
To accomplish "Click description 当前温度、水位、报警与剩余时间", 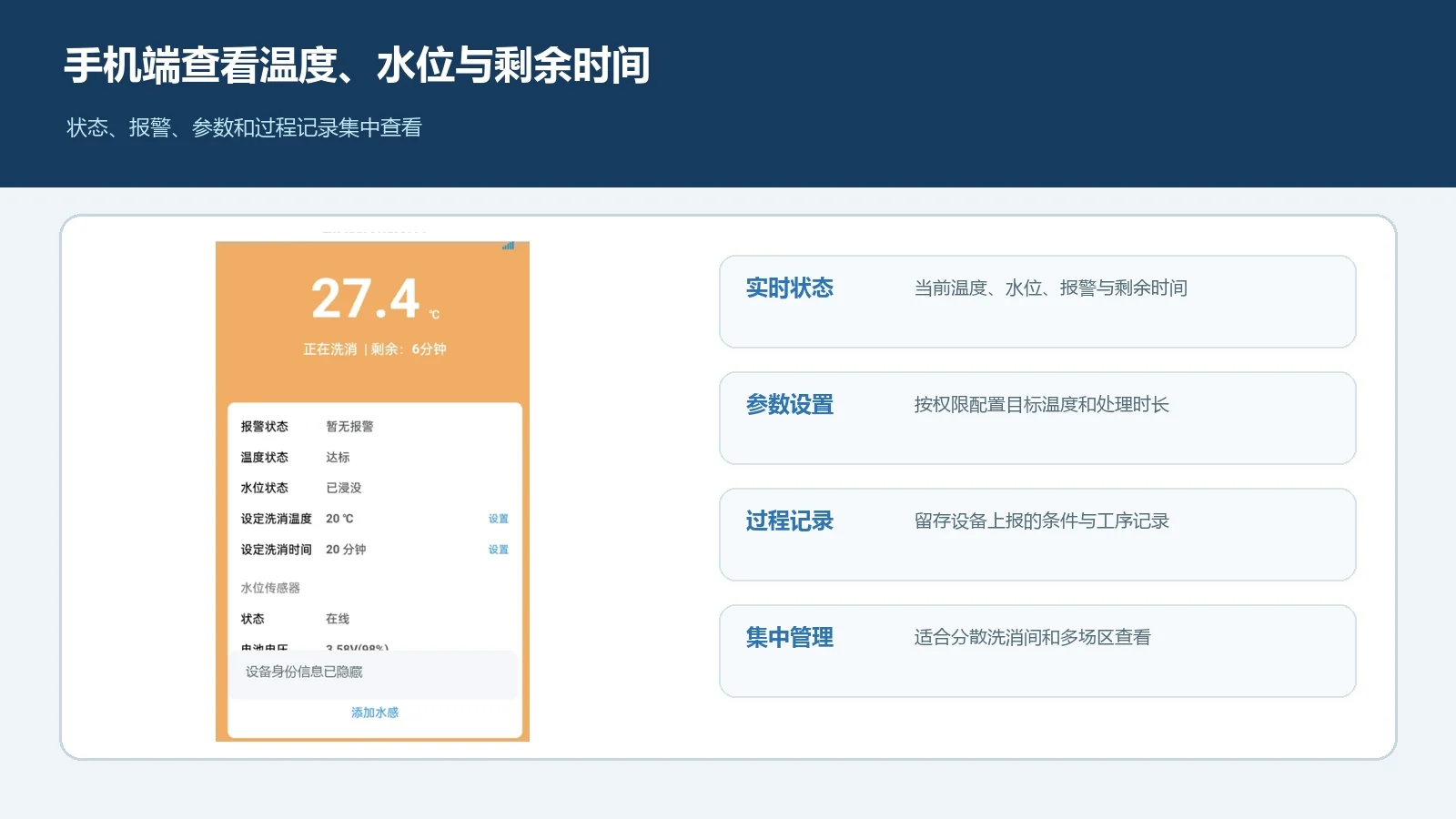I will 1050,288.
